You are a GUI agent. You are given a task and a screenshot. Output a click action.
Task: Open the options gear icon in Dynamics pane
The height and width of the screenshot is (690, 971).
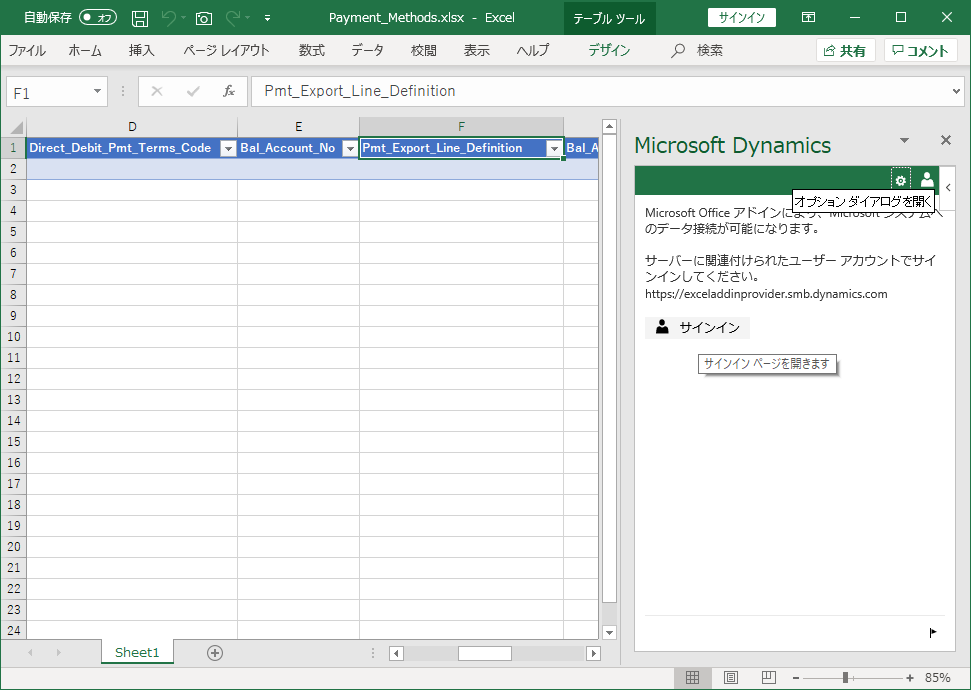tap(900, 180)
